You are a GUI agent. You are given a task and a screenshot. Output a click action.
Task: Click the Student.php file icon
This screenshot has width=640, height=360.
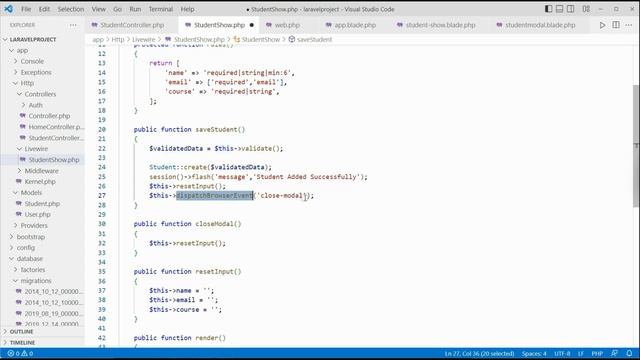coord(19,203)
